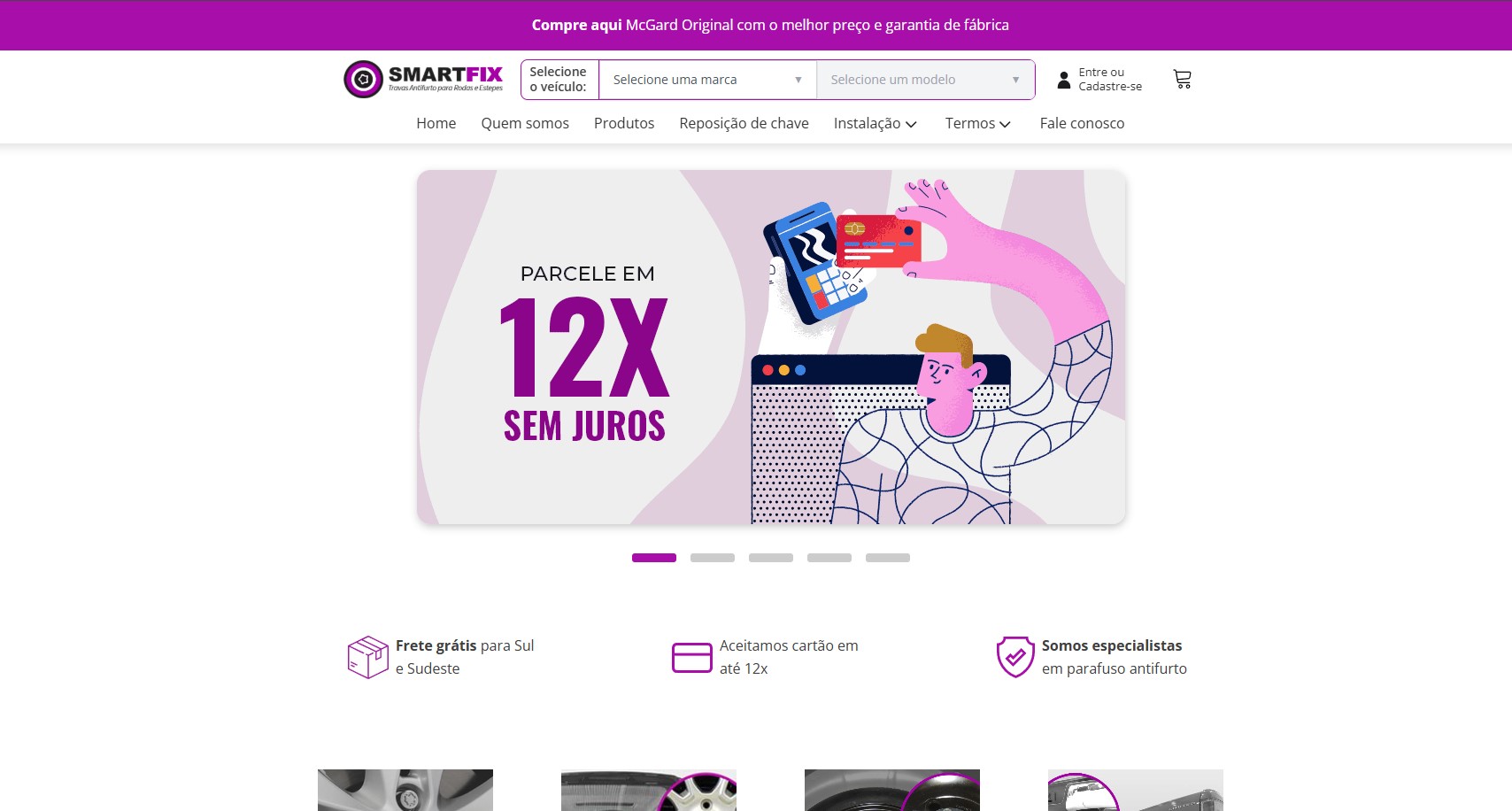Click 'Entre ou Cadastre-se' login link

tap(1110, 79)
